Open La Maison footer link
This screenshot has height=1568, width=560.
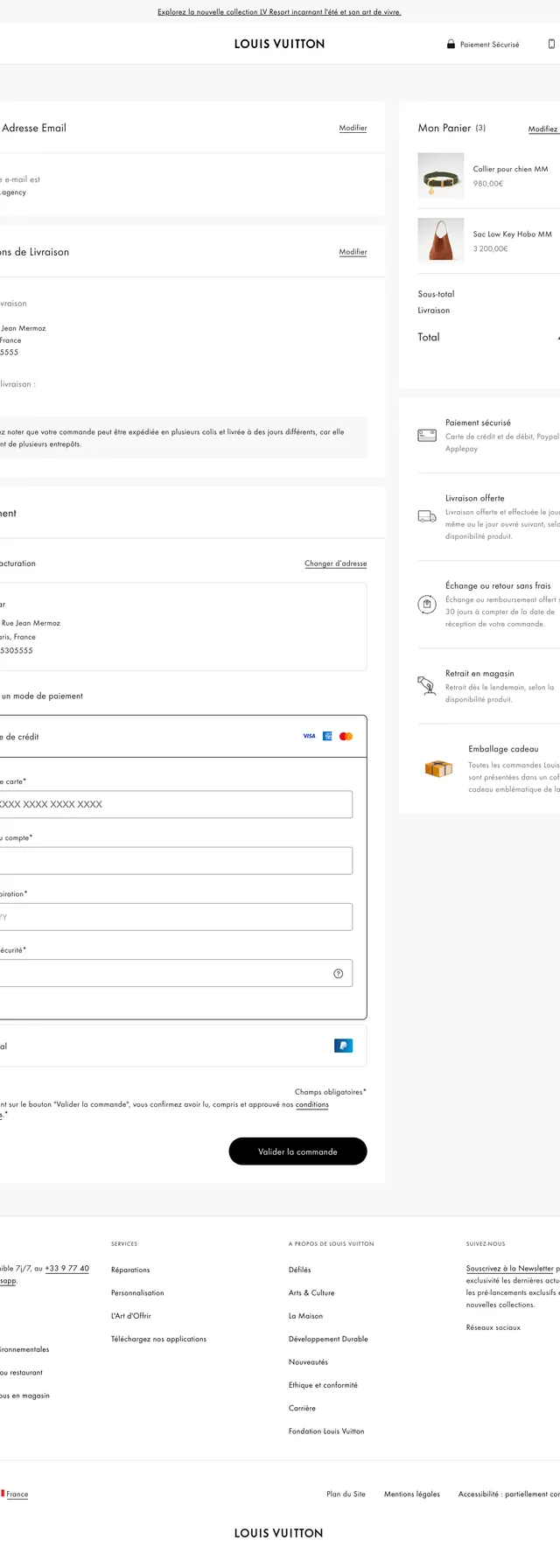coord(306,1316)
